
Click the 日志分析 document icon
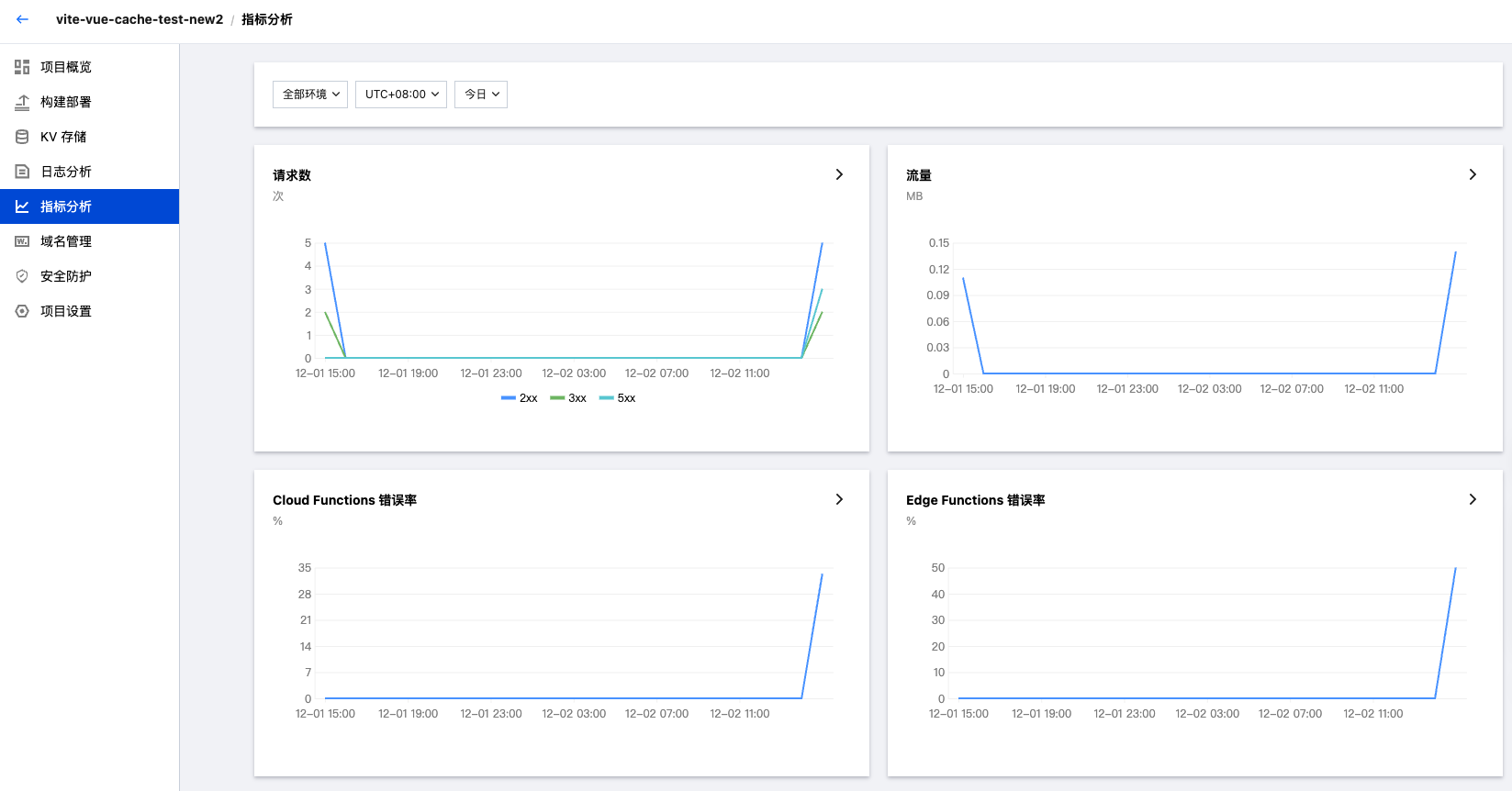click(x=22, y=172)
